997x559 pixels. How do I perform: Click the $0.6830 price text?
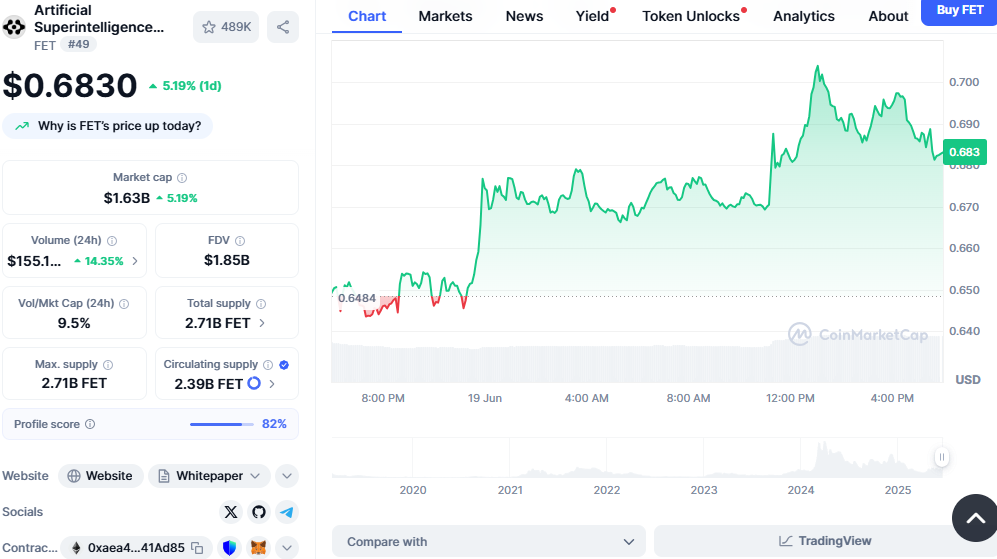coord(70,85)
